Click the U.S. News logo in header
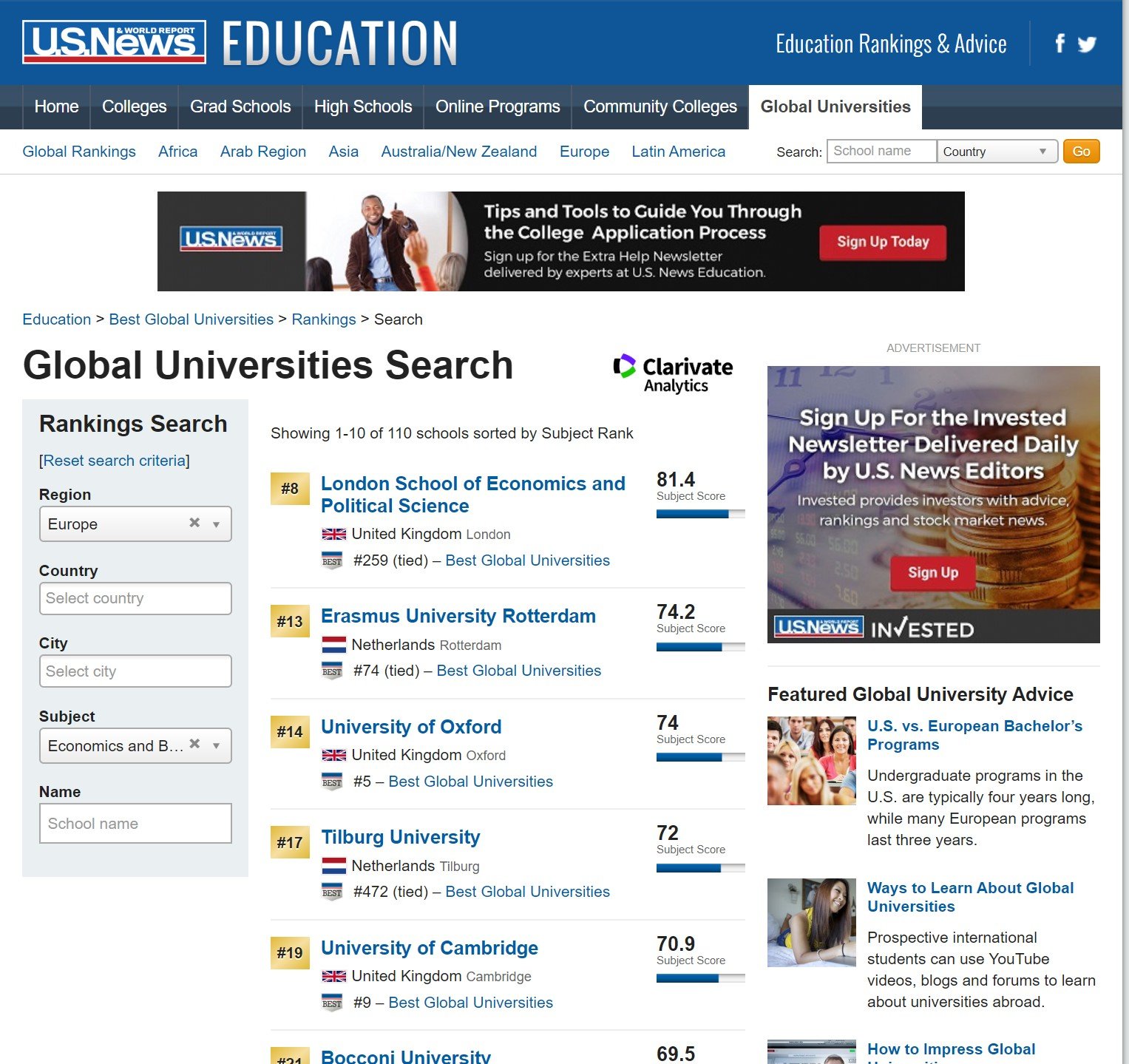Viewport: 1129px width, 1064px height. coord(114,41)
